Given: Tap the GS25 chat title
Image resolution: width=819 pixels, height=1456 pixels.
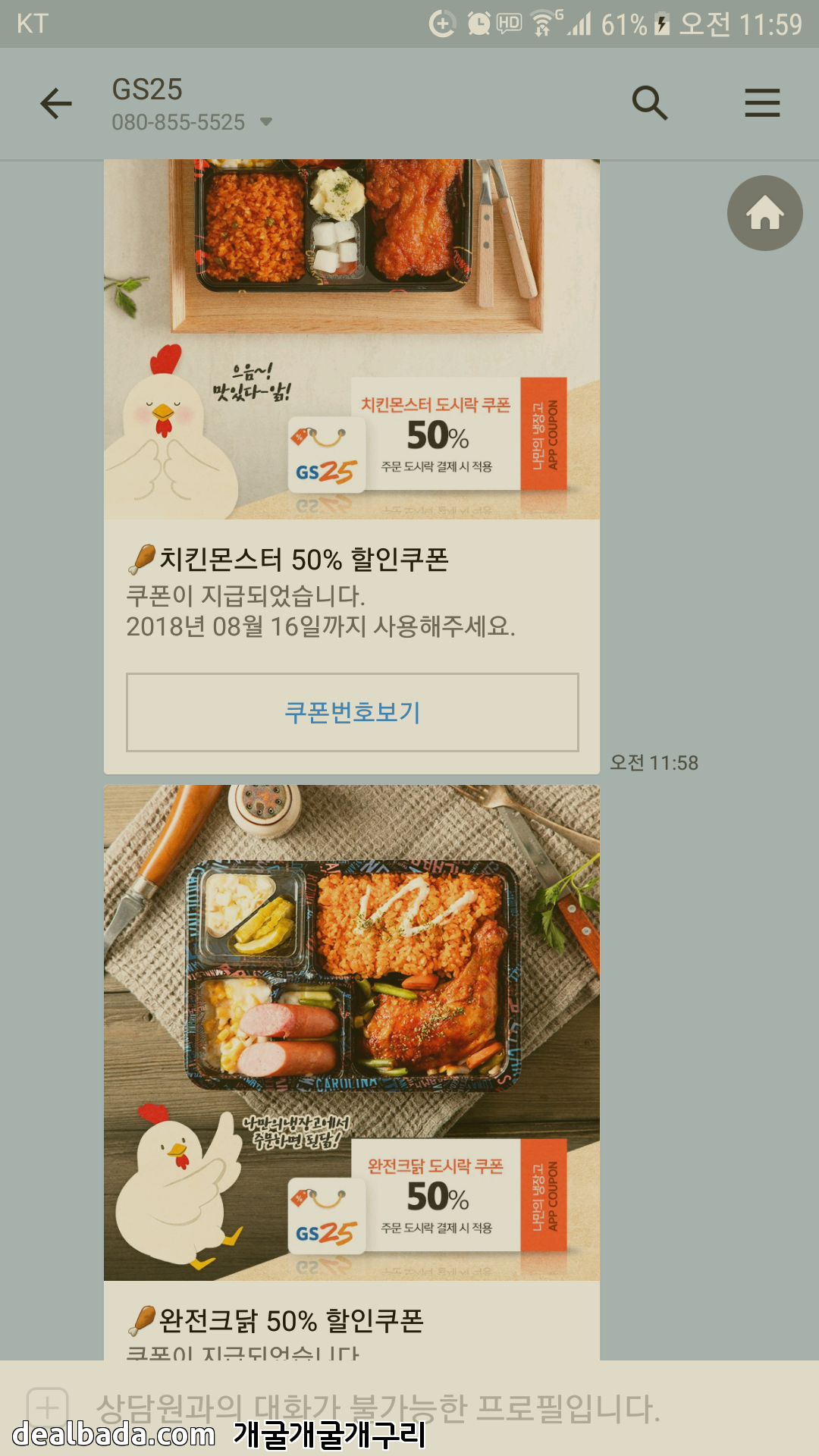Looking at the screenshot, I should (x=147, y=89).
